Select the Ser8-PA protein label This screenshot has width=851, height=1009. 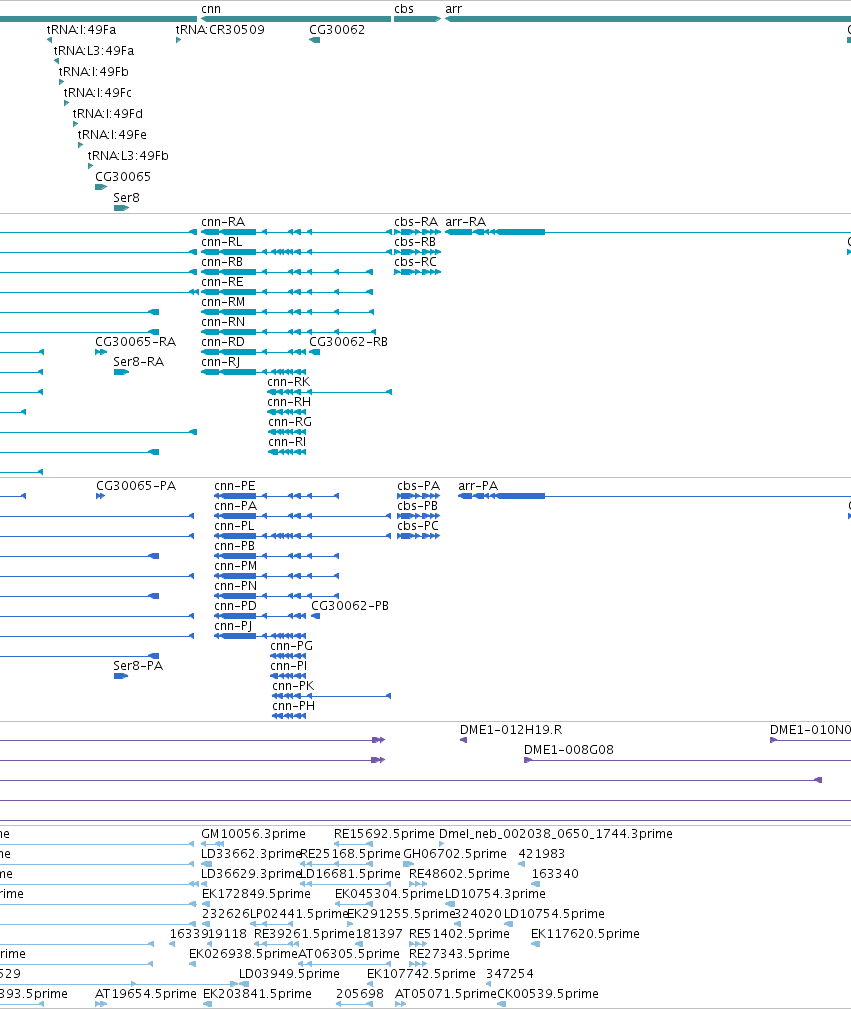pos(138,666)
